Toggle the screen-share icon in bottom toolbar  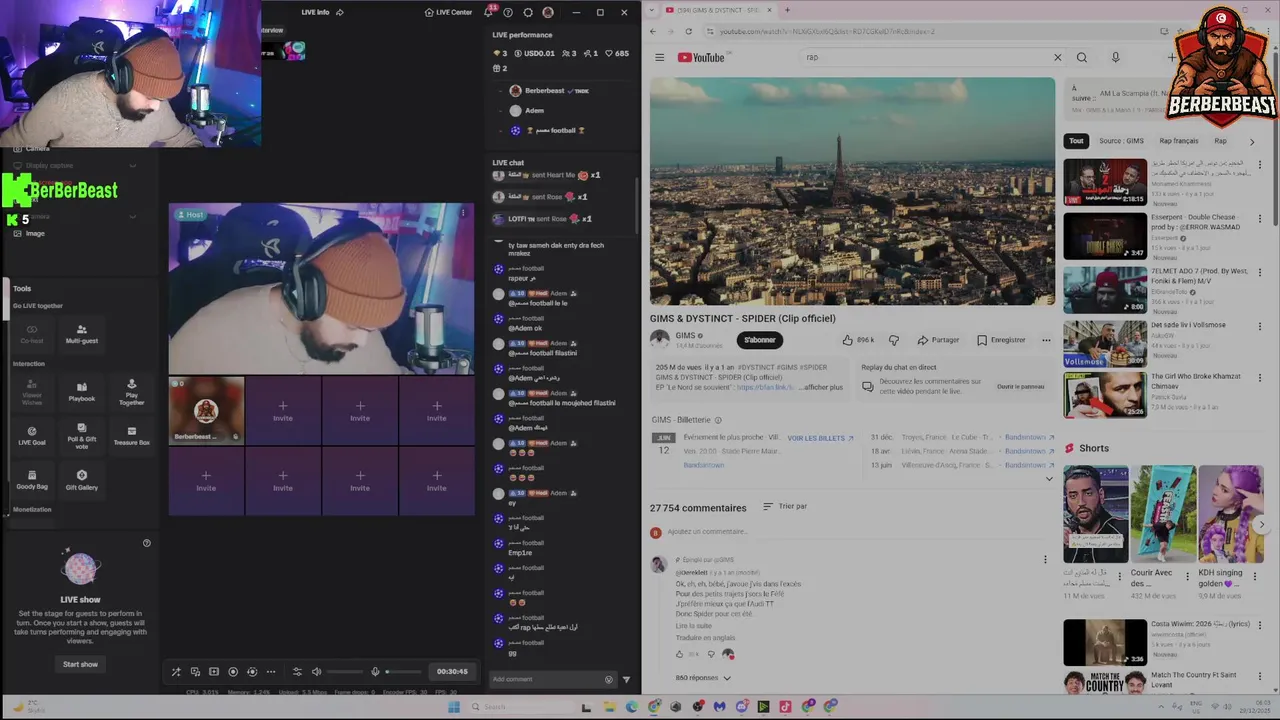pos(195,672)
